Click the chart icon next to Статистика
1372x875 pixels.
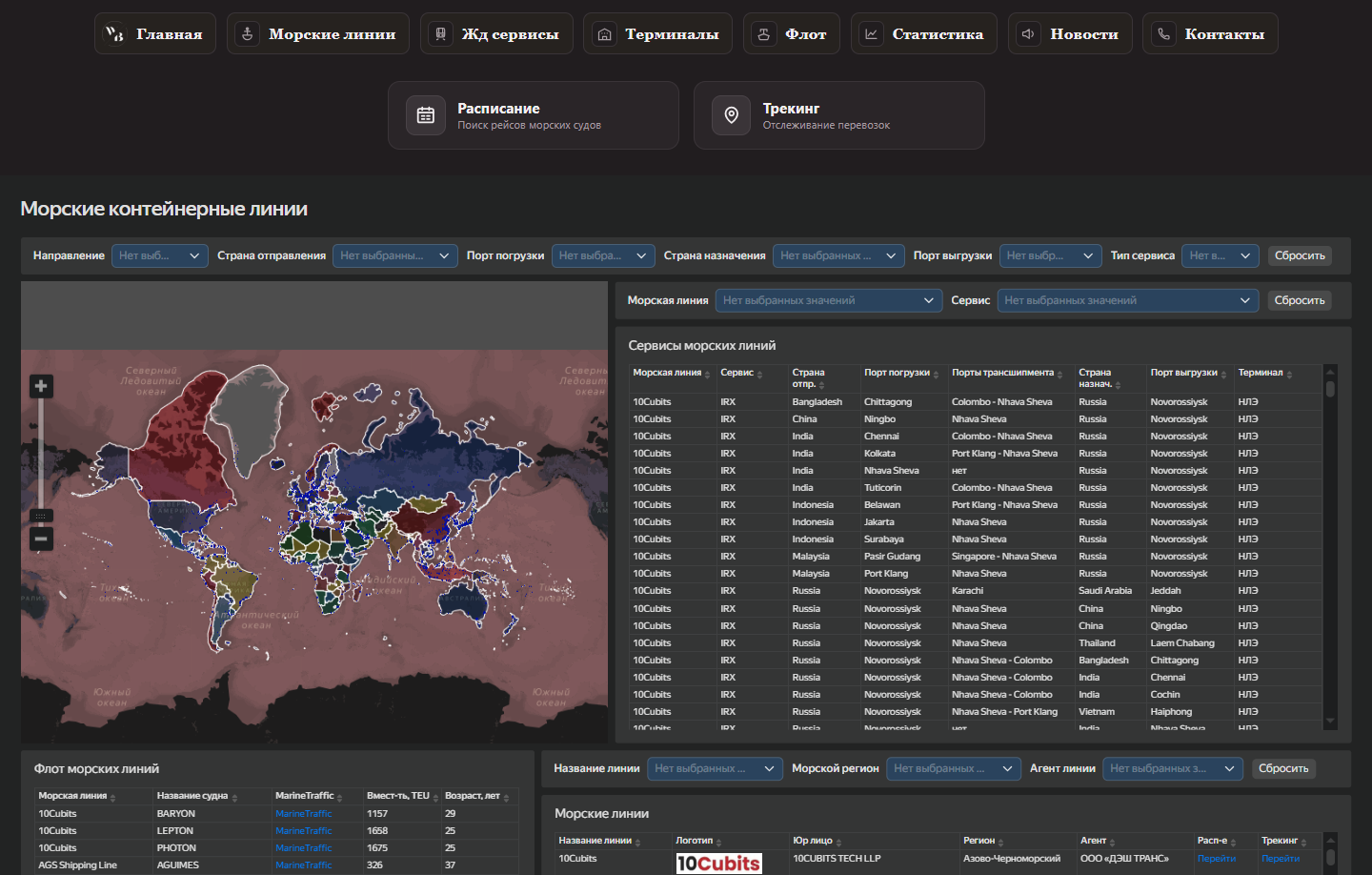click(x=871, y=34)
